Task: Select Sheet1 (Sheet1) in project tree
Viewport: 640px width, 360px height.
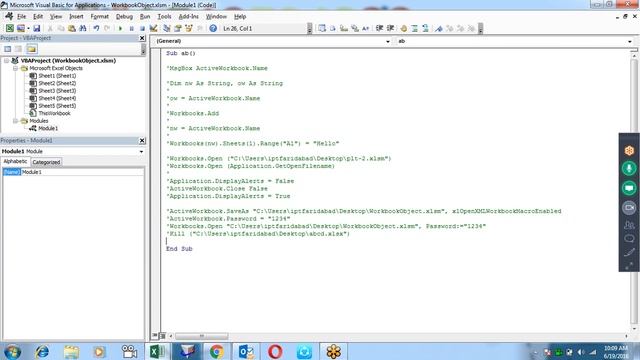Action: pyautogui.click(x=57, y=76)
